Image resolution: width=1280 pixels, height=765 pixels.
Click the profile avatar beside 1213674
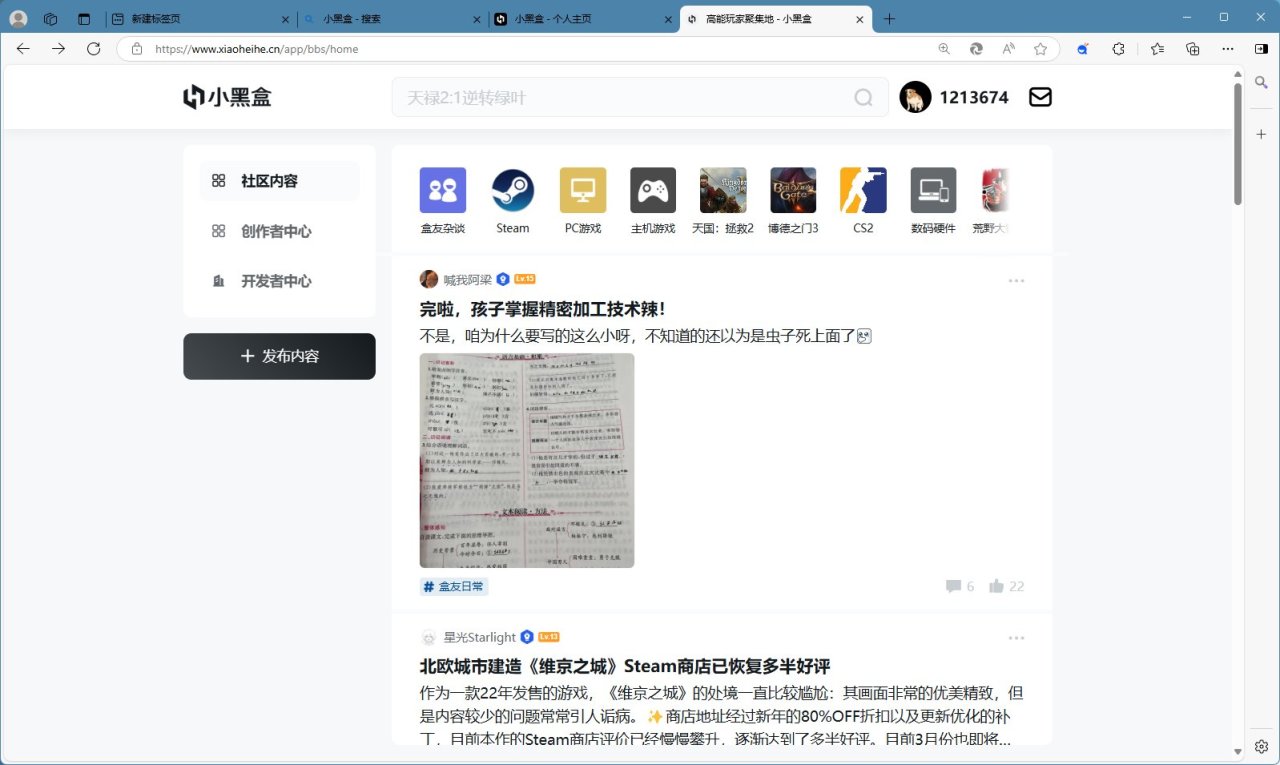[x=915, y=97]
